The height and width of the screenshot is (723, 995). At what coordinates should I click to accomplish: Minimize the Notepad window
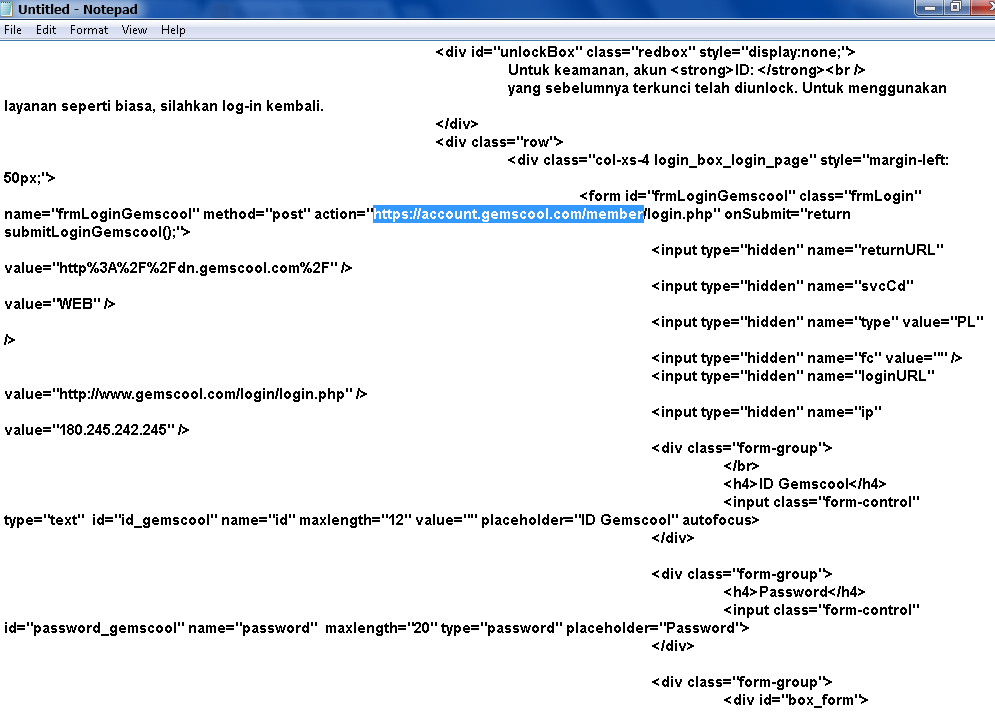point(930,8)
